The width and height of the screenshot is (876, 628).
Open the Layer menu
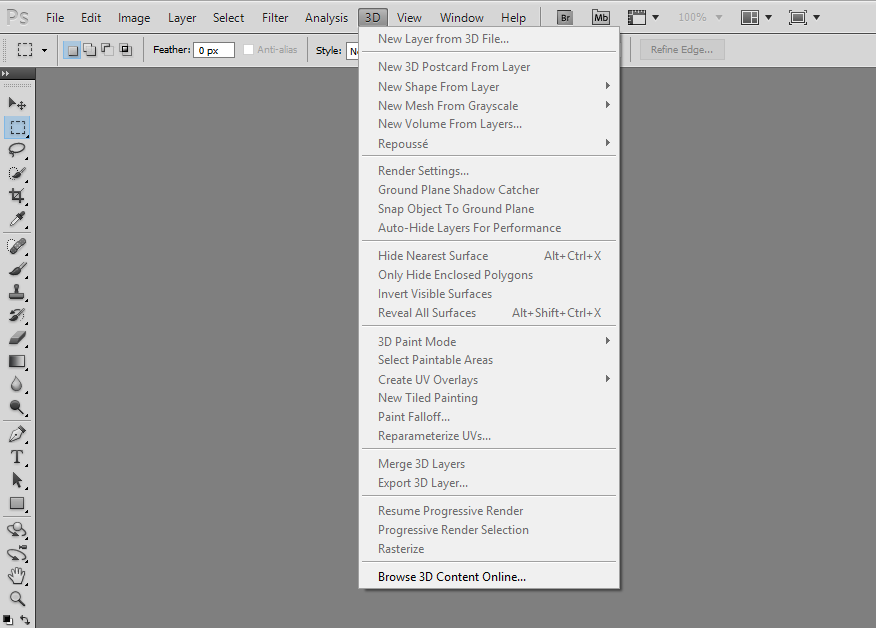(x=182, y=18)
